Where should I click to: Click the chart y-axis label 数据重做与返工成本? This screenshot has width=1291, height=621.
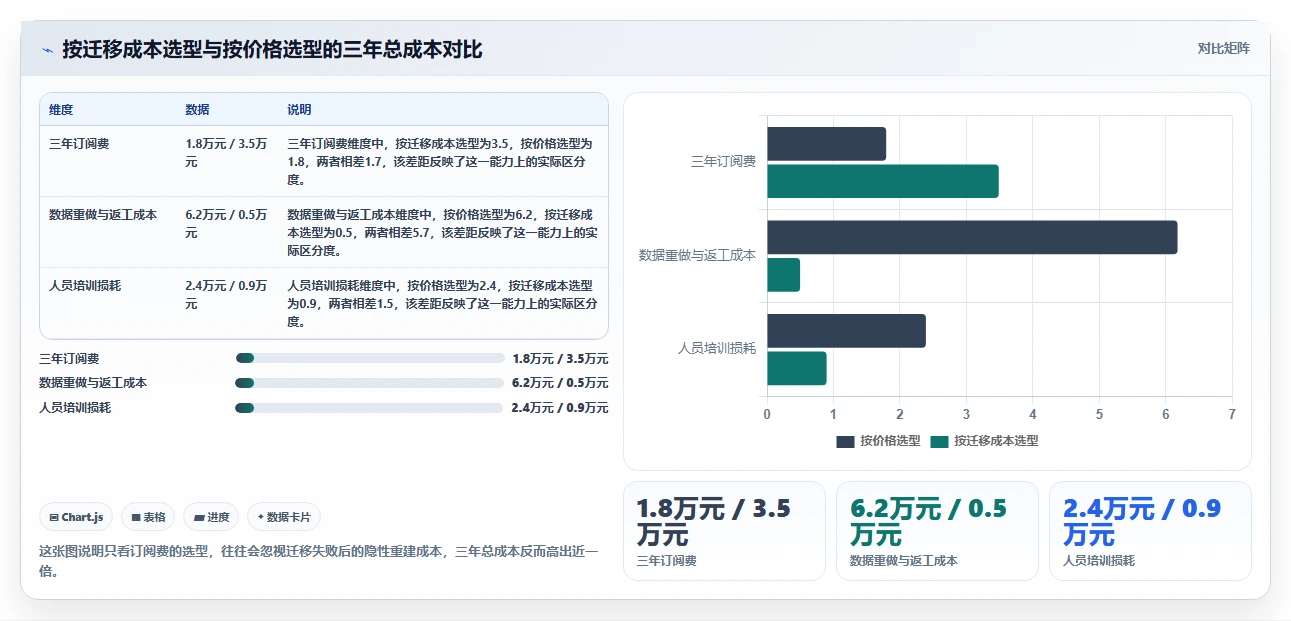coord(698,255)
